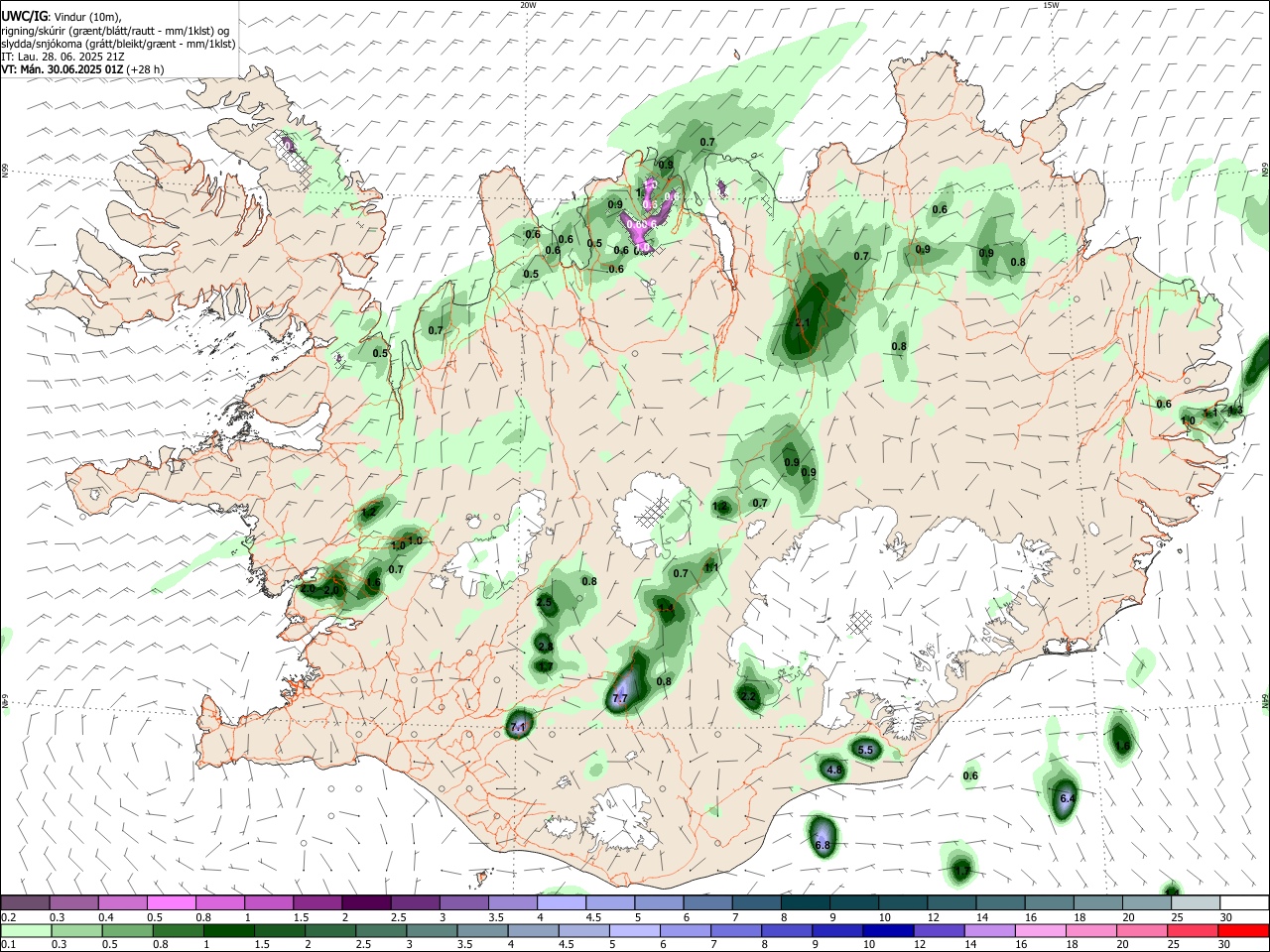Click the 'slydda/snjókoma' legend description line
Image resolution: width=1270 pixels, height=952 pixels.
point(118,44)
